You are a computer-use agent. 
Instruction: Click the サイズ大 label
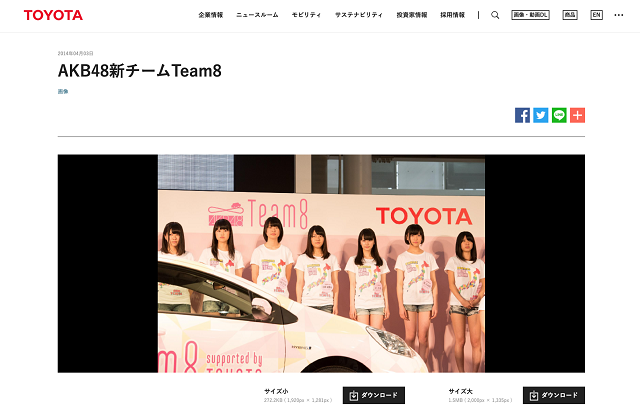pyautogui.click(x=460, y=391)
